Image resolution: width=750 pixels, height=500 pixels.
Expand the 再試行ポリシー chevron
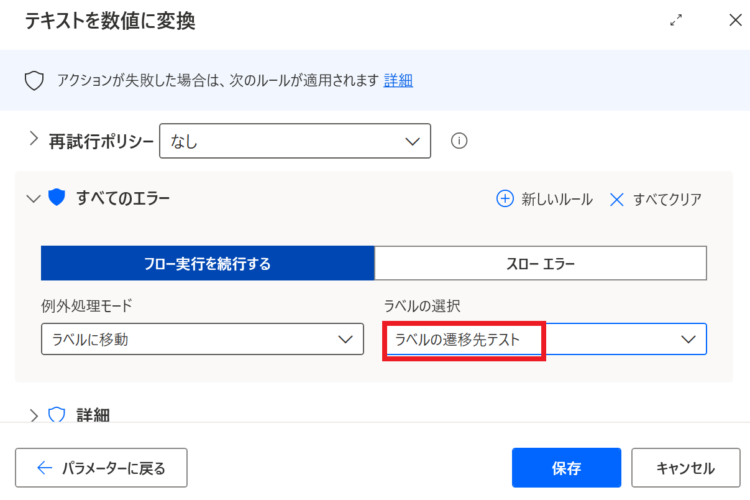(33, 139)
